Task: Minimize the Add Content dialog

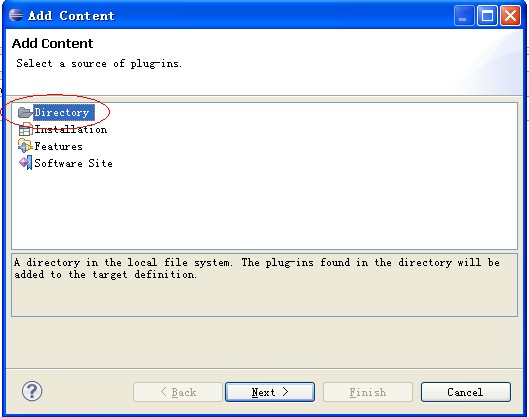Action: 464,16
